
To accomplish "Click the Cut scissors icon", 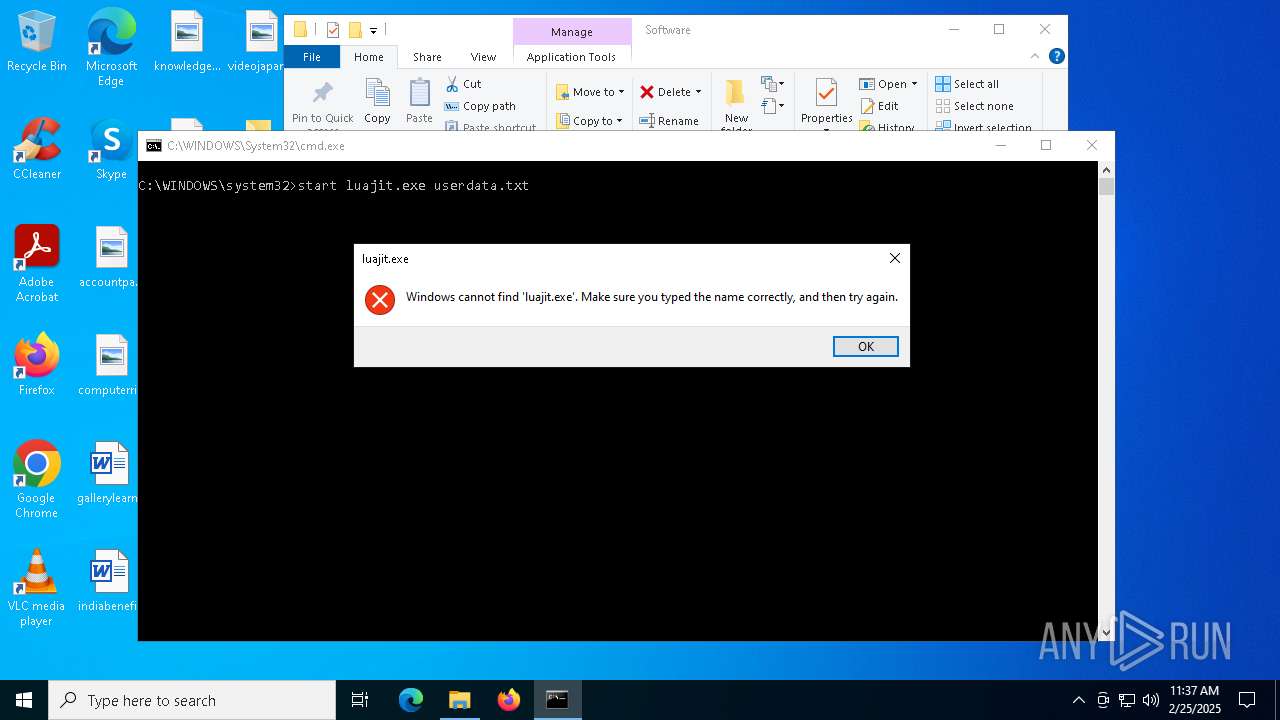I will pyautogui.click(x=452, y=84).
